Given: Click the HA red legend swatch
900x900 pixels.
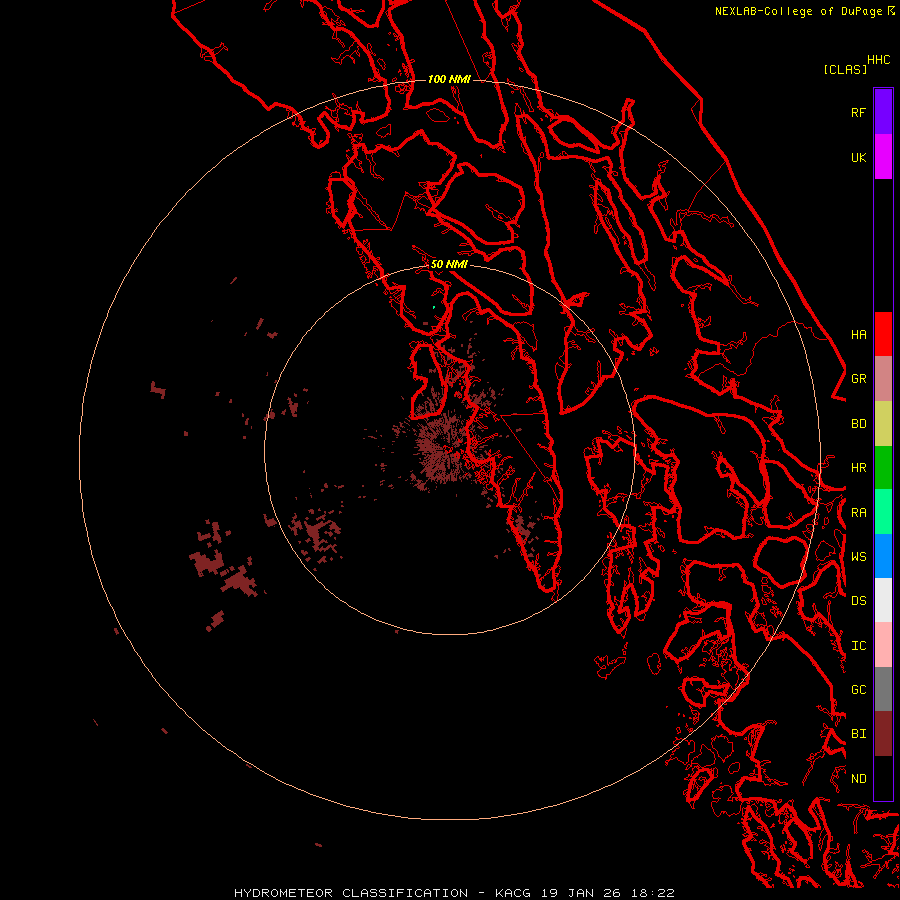Looking at the screenshot, I should [x=883, y=334].
